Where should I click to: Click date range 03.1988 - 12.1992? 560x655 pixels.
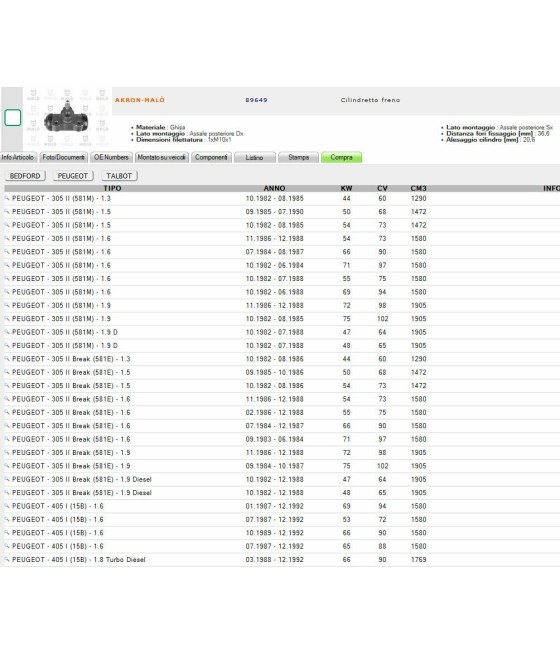pos(274,560)
